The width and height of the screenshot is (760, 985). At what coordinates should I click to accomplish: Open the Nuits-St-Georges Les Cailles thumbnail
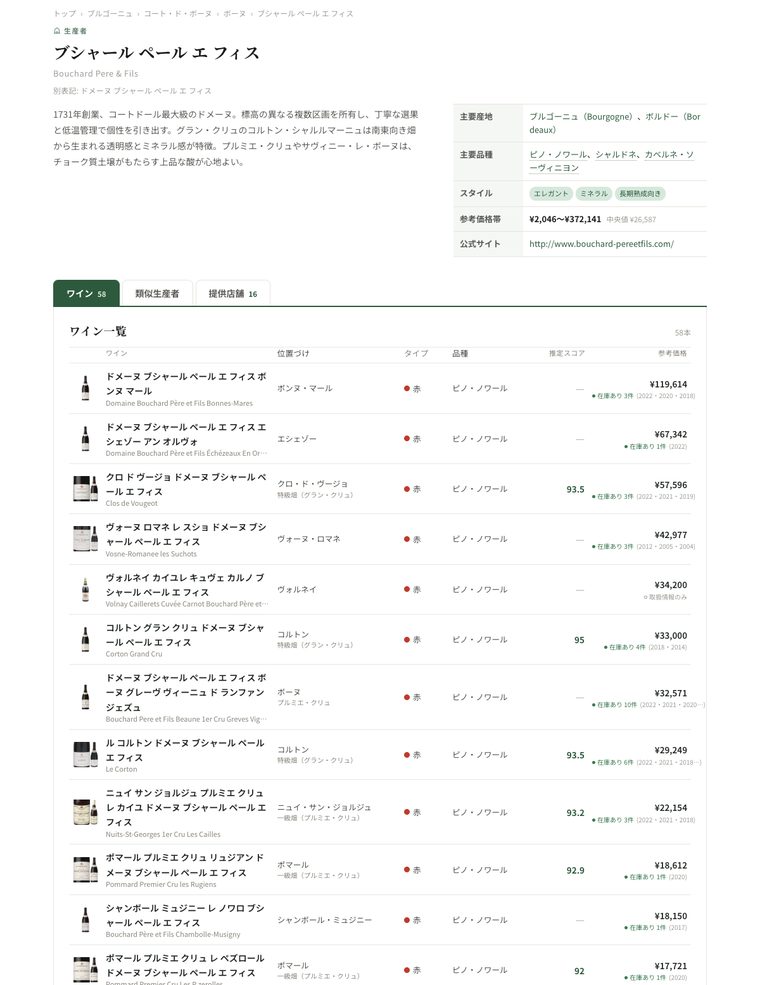click(x=85, y=812)
